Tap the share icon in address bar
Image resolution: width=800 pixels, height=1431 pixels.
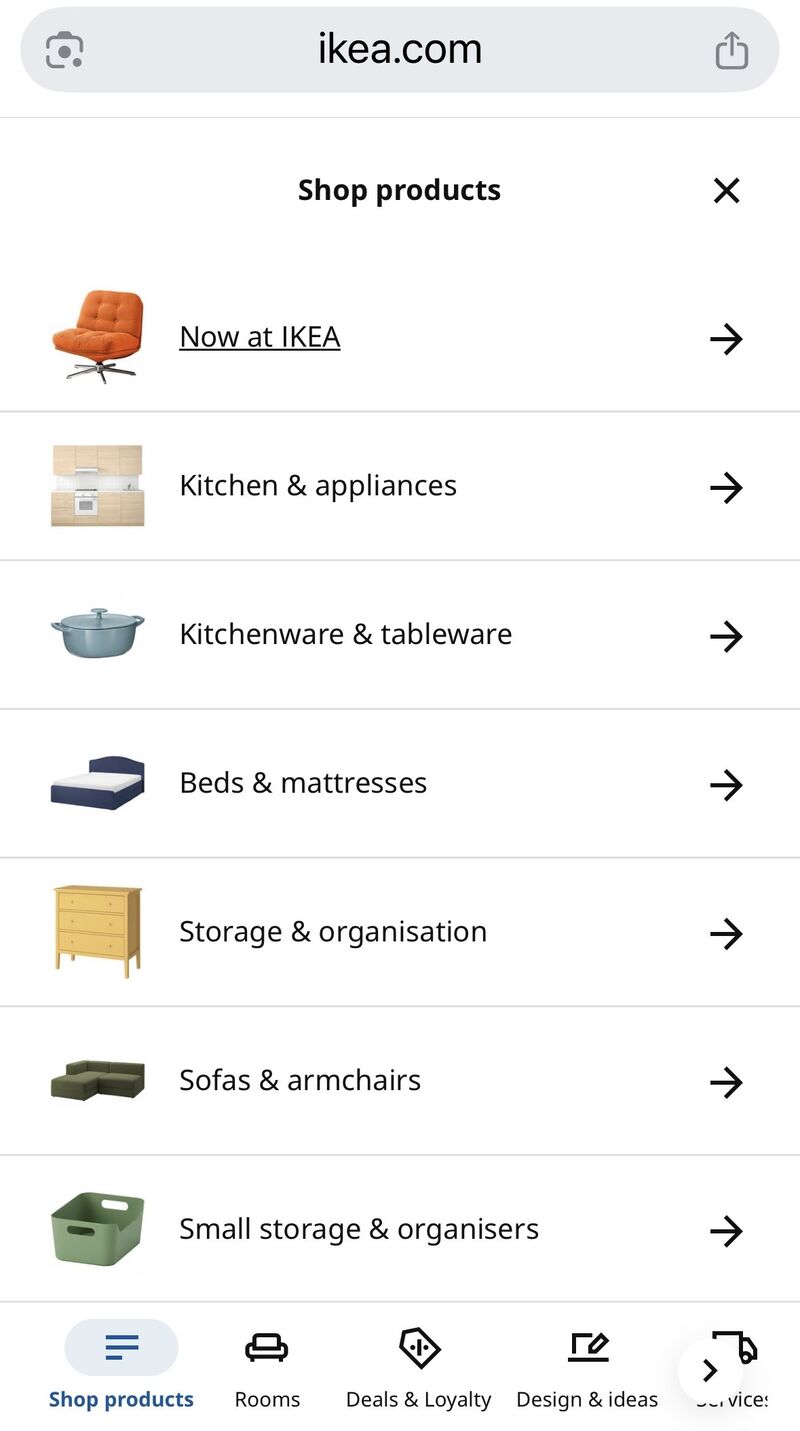pos(731,50)
